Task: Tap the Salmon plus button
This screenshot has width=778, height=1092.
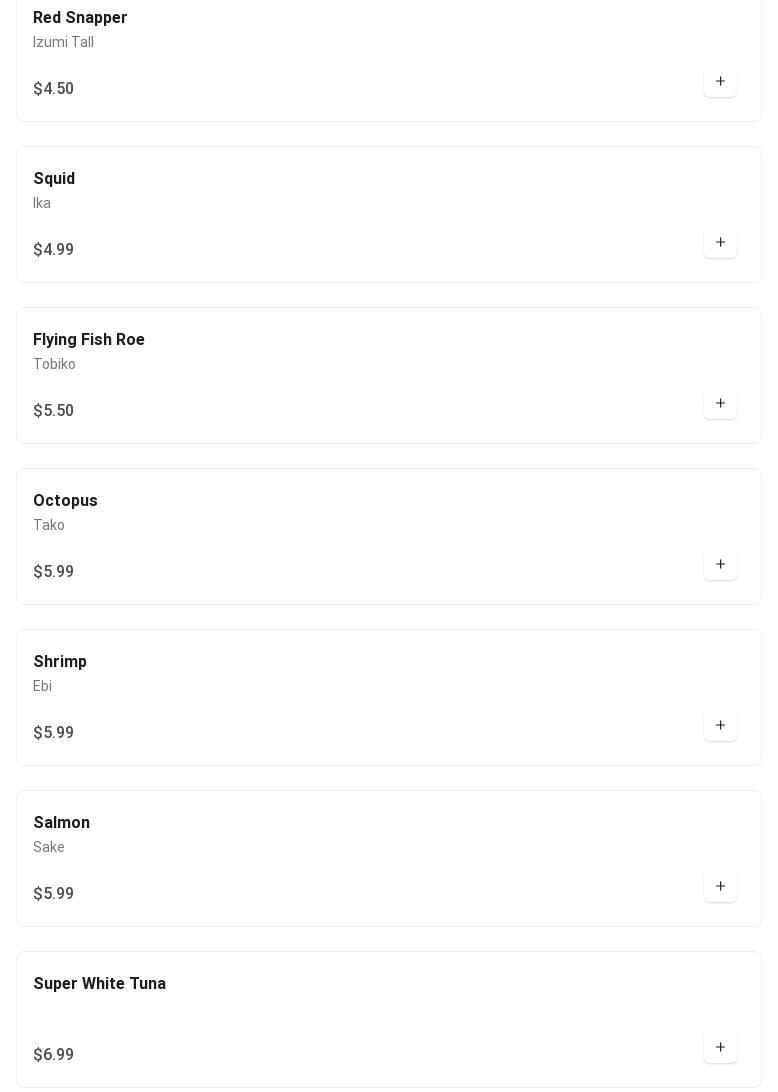Action: [x=720, y=886]
